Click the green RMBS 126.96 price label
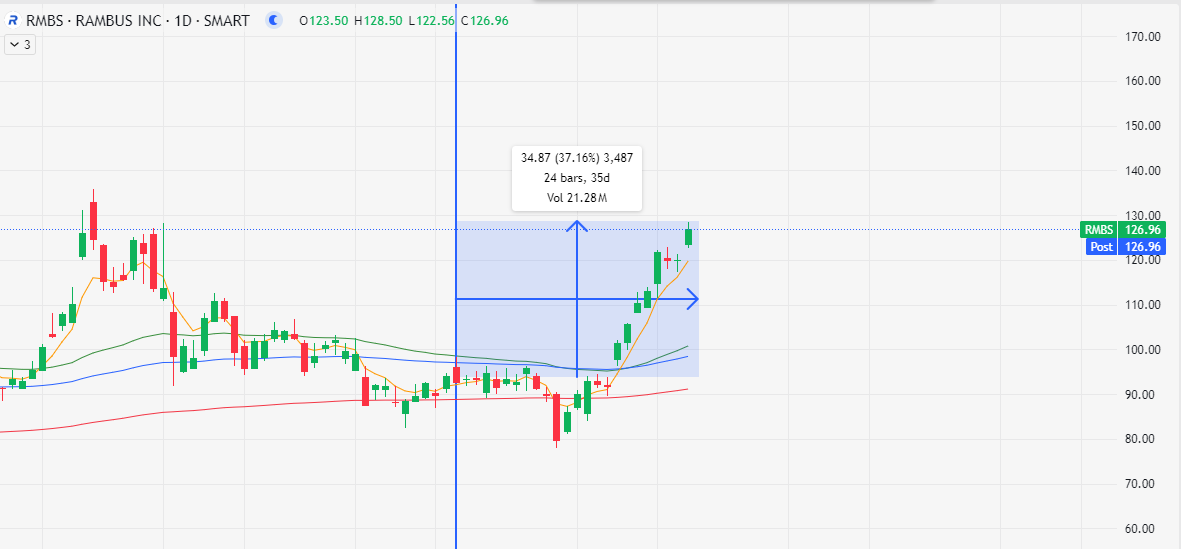 pos(1122,230)
